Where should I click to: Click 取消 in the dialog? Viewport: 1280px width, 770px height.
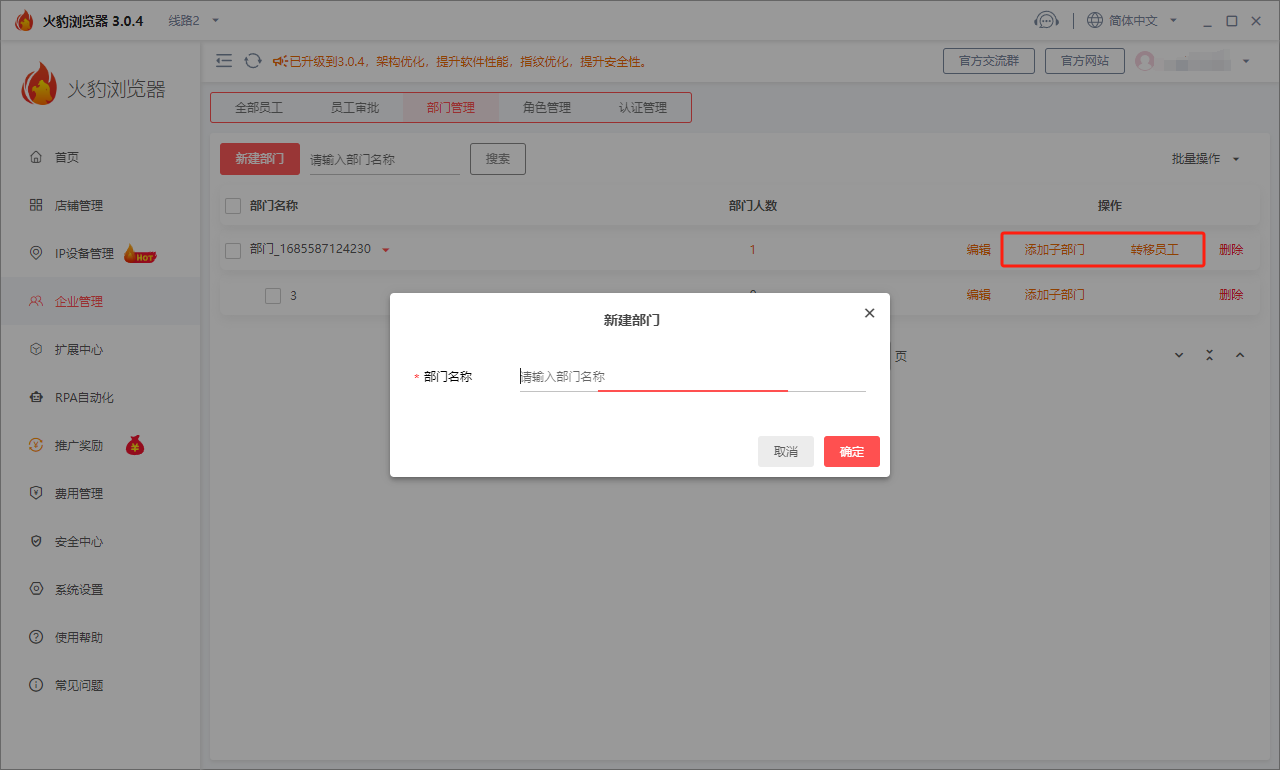(x=785, y=452)
